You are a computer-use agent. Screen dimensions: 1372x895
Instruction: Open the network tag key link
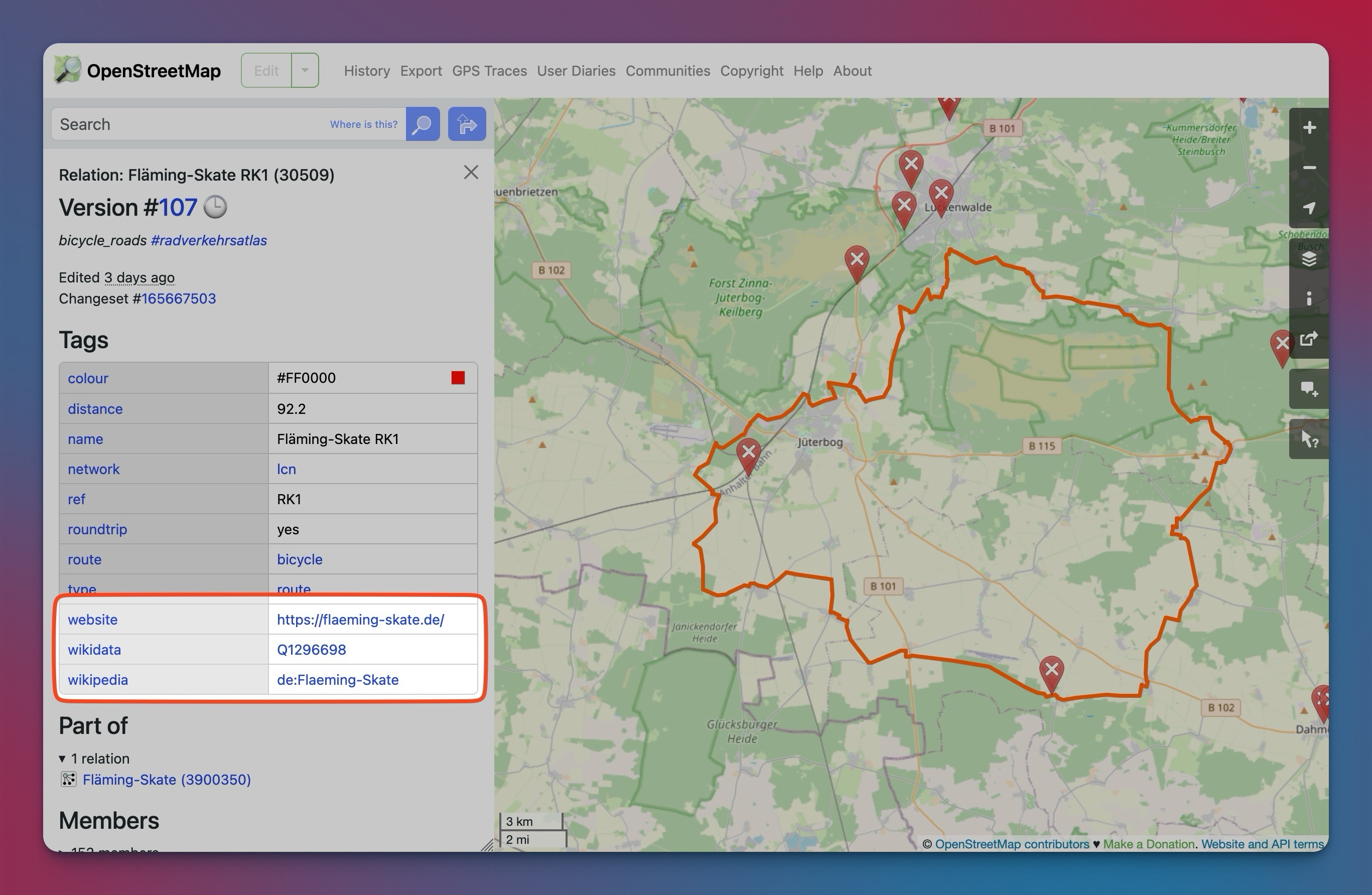point(93,469)
